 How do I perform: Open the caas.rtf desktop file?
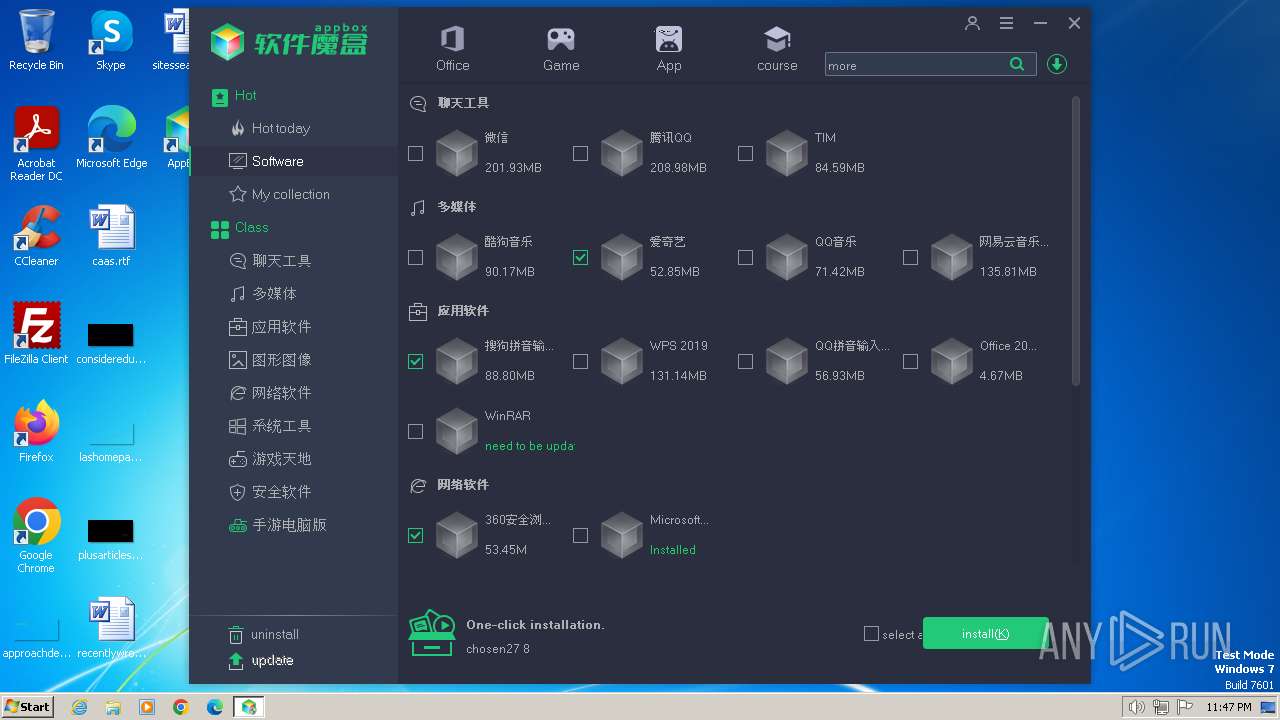click(x=111, y=236)
